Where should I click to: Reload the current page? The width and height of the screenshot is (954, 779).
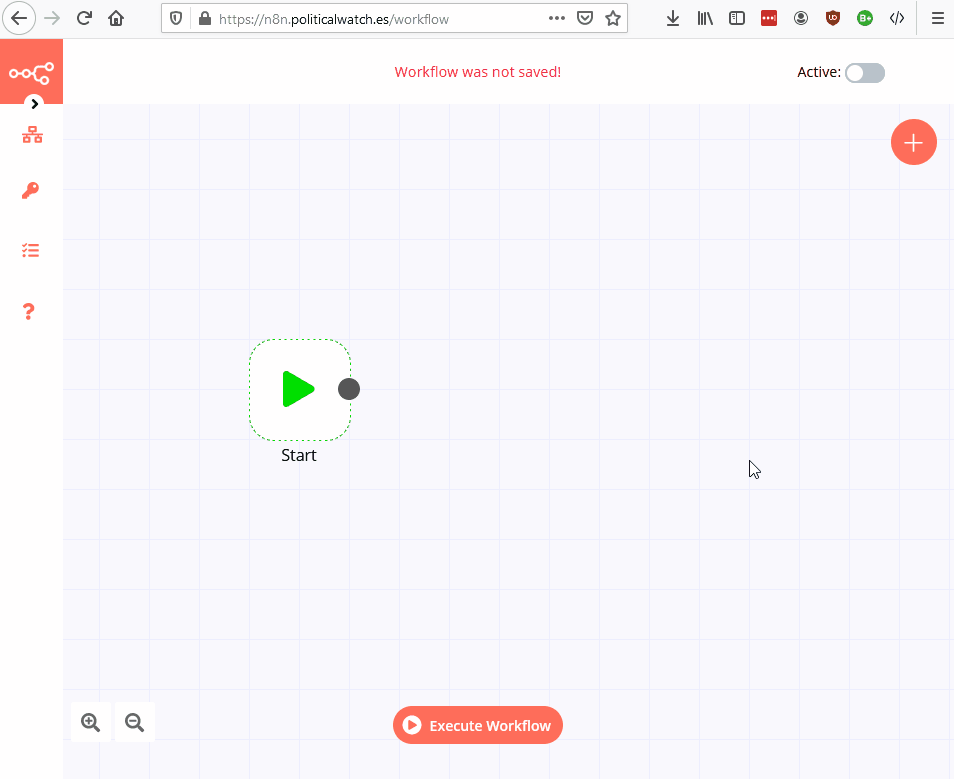click(84, 18)
